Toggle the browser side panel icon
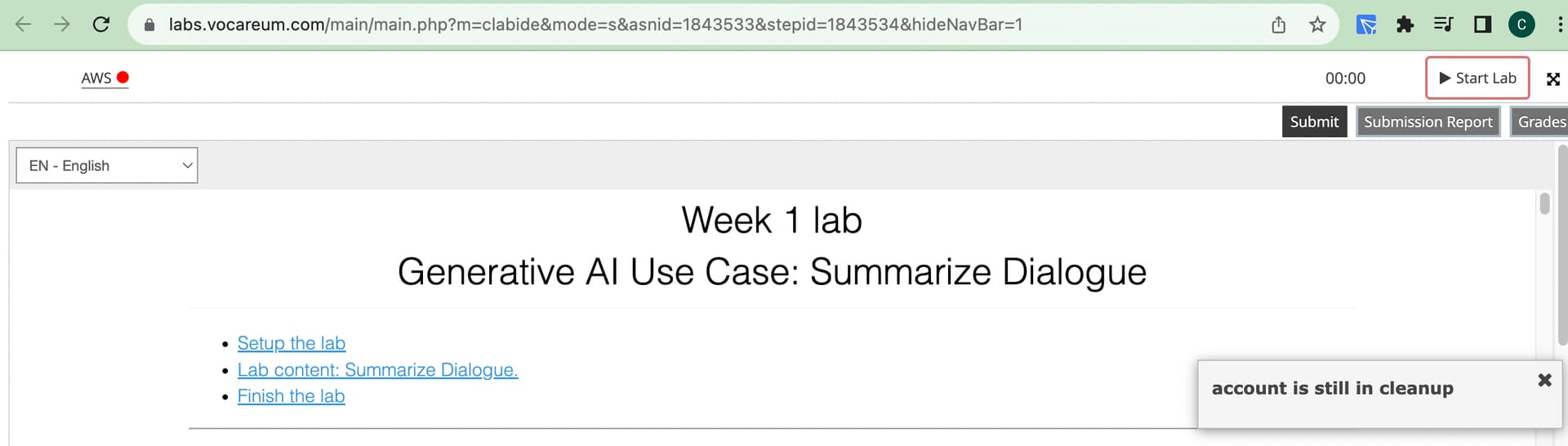 1482,25
